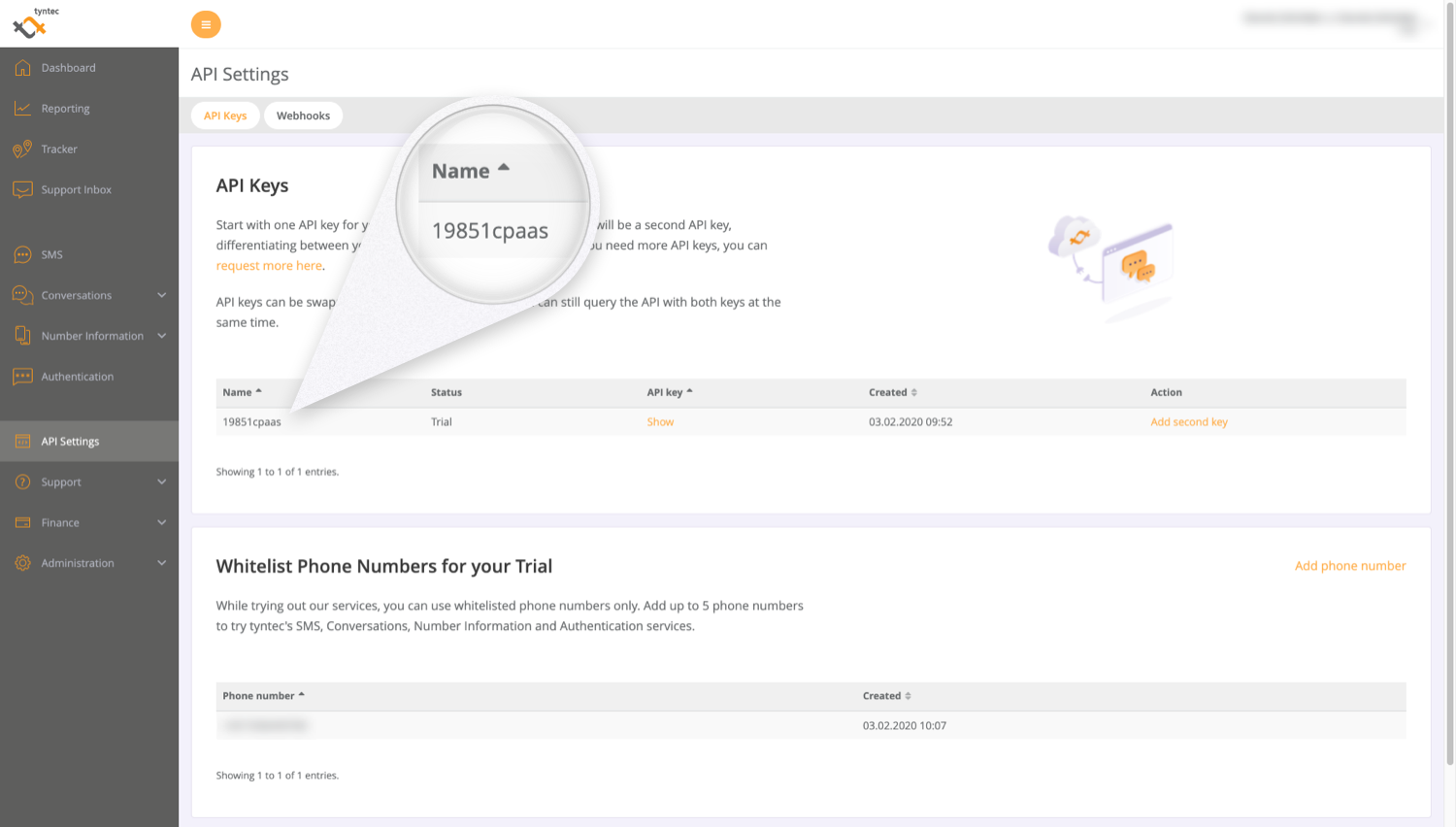Click the Reporting chart icon
This screenshot has height=827, width=1456.
pyautogui.click(x=22, y=109)
